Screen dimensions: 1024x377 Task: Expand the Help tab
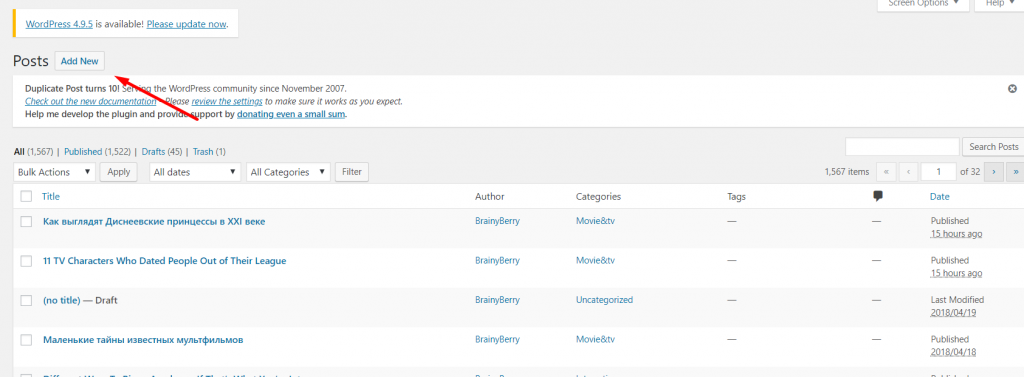tap(999, 4)
